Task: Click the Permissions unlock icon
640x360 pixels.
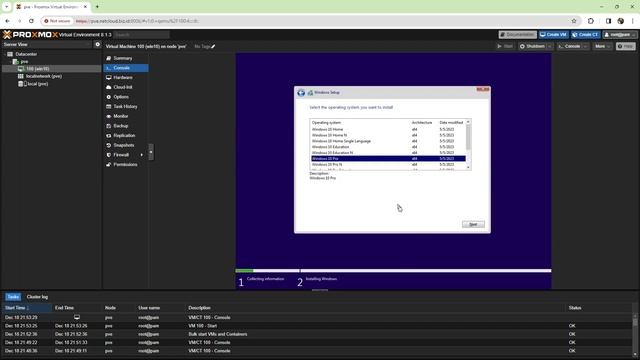Action: [109, 164]
